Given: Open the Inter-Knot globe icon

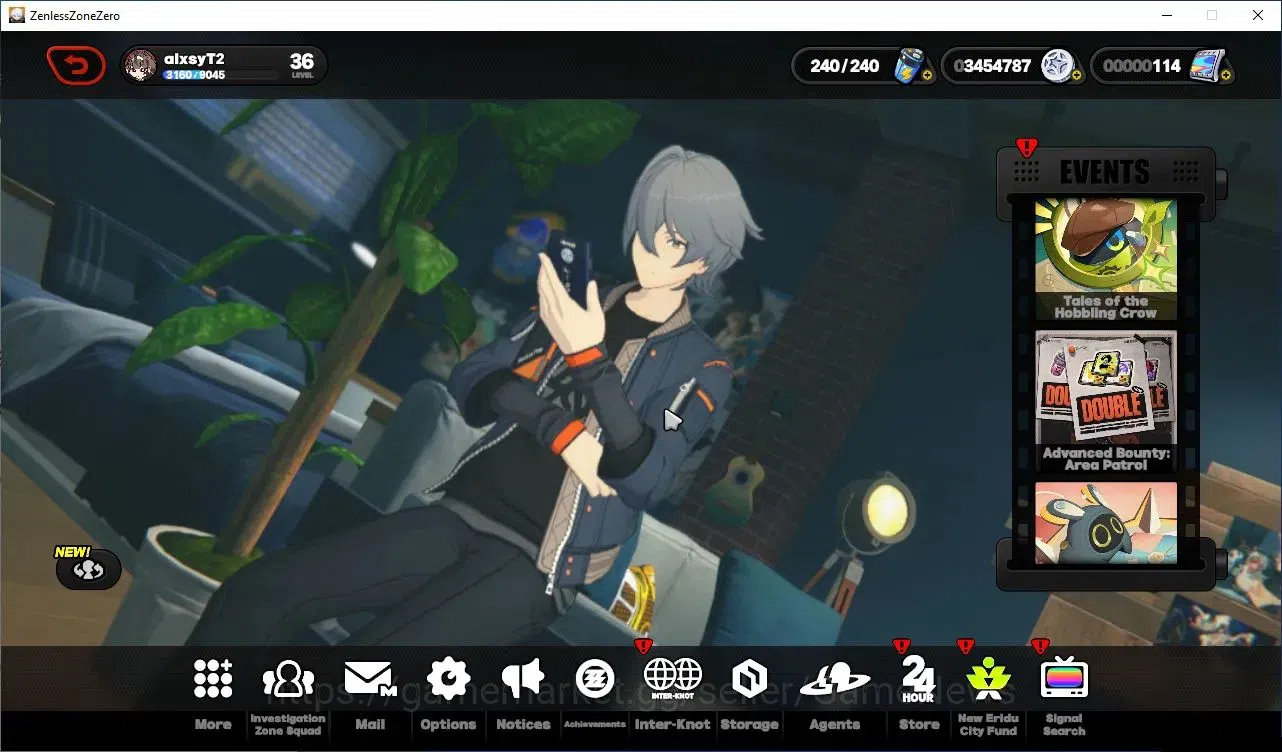Looking at the screenshot, I should [673, 679].
